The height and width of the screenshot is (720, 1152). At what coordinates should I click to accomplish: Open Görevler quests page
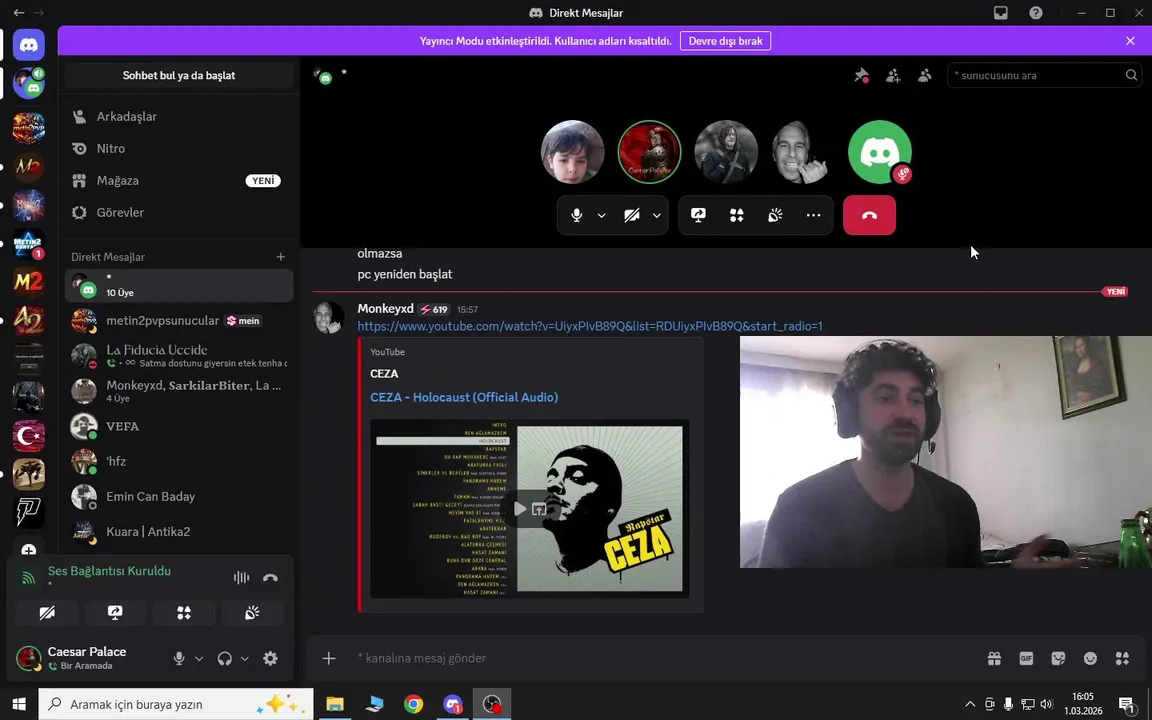point(179,212)
